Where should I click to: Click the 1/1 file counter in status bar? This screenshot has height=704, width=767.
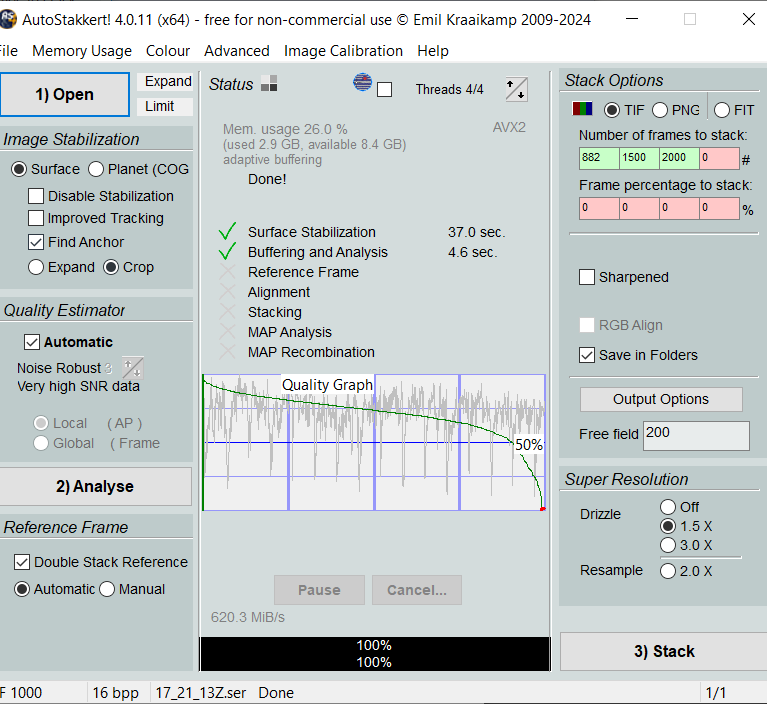(716, 693)
